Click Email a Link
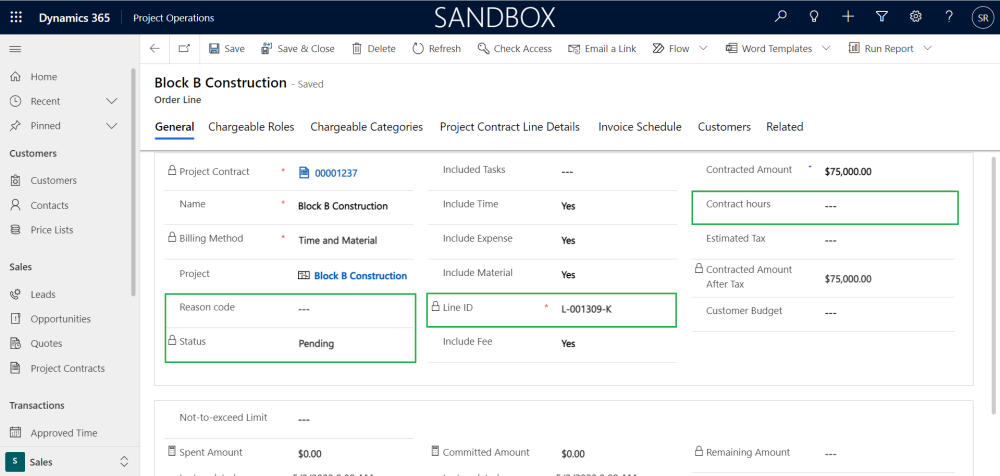The image size is (1000, 476). coord(602,48)
